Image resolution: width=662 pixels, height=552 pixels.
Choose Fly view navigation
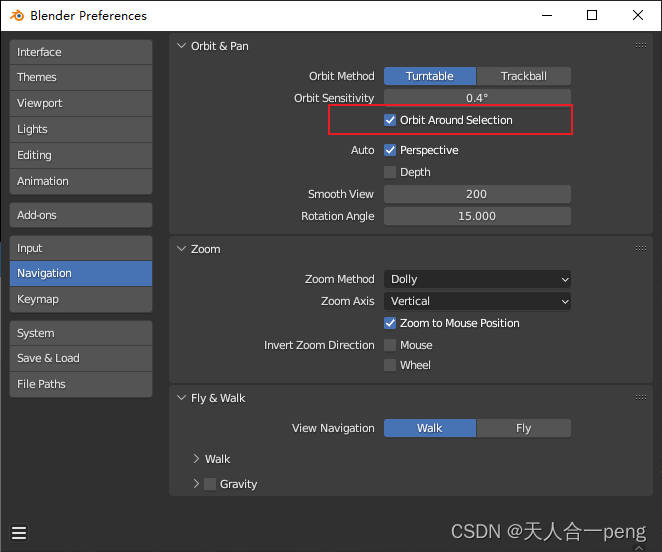pos(524,428)
